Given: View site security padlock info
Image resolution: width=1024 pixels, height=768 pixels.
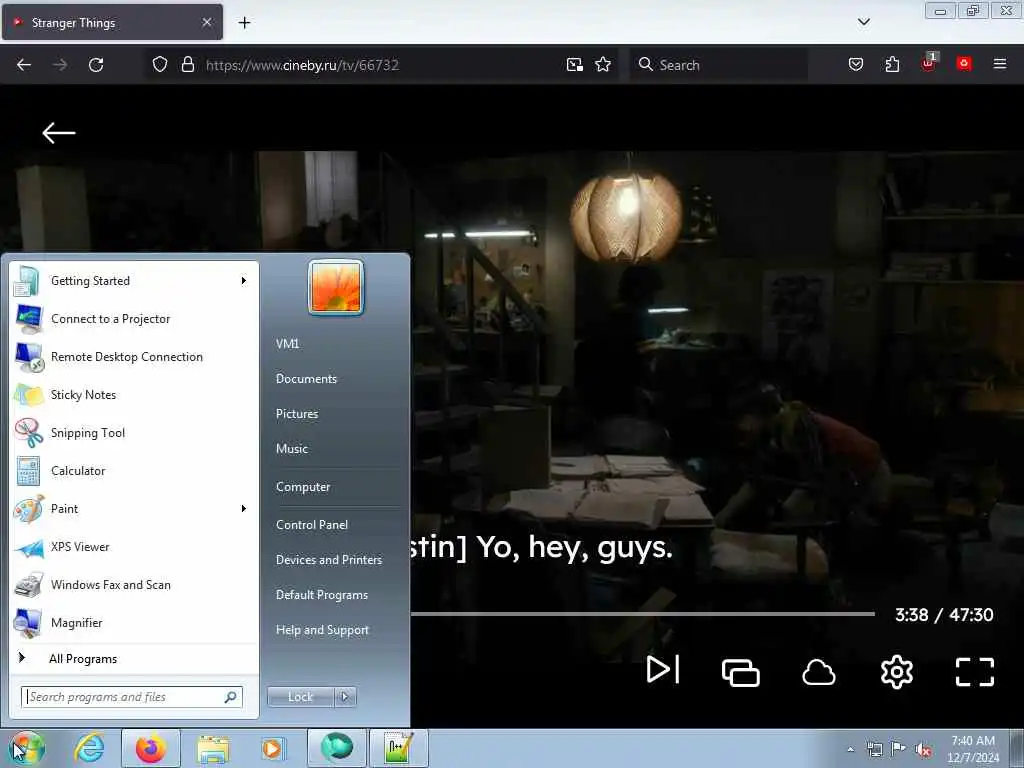Looking at the screenshot, I should [x=187, y=65].
